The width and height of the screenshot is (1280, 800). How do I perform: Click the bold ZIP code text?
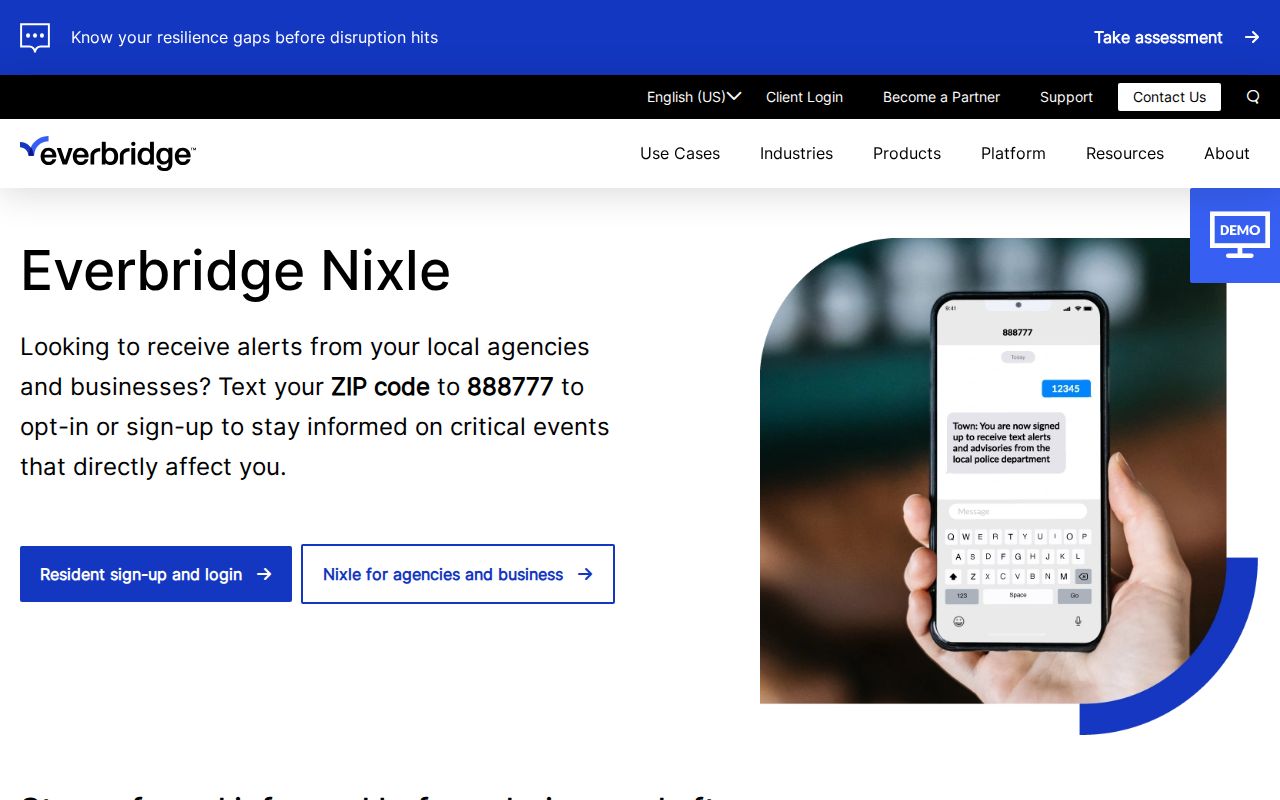(380, 387)
